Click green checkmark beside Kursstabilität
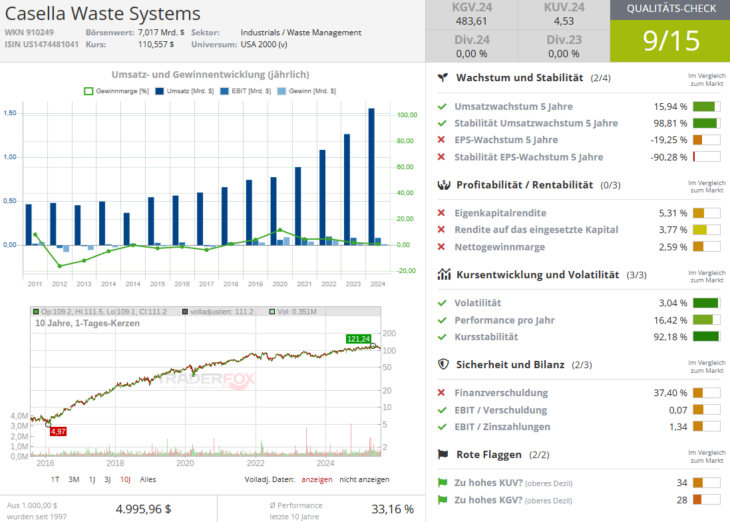This screenshot has height=522, width=730. pyautogui.click(x=442, y=337)
